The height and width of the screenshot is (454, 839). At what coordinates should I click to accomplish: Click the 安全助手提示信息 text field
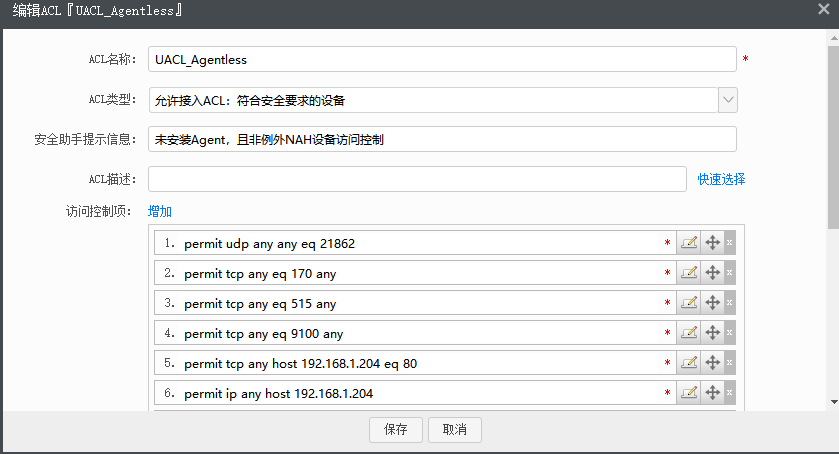tap(441, 139)
